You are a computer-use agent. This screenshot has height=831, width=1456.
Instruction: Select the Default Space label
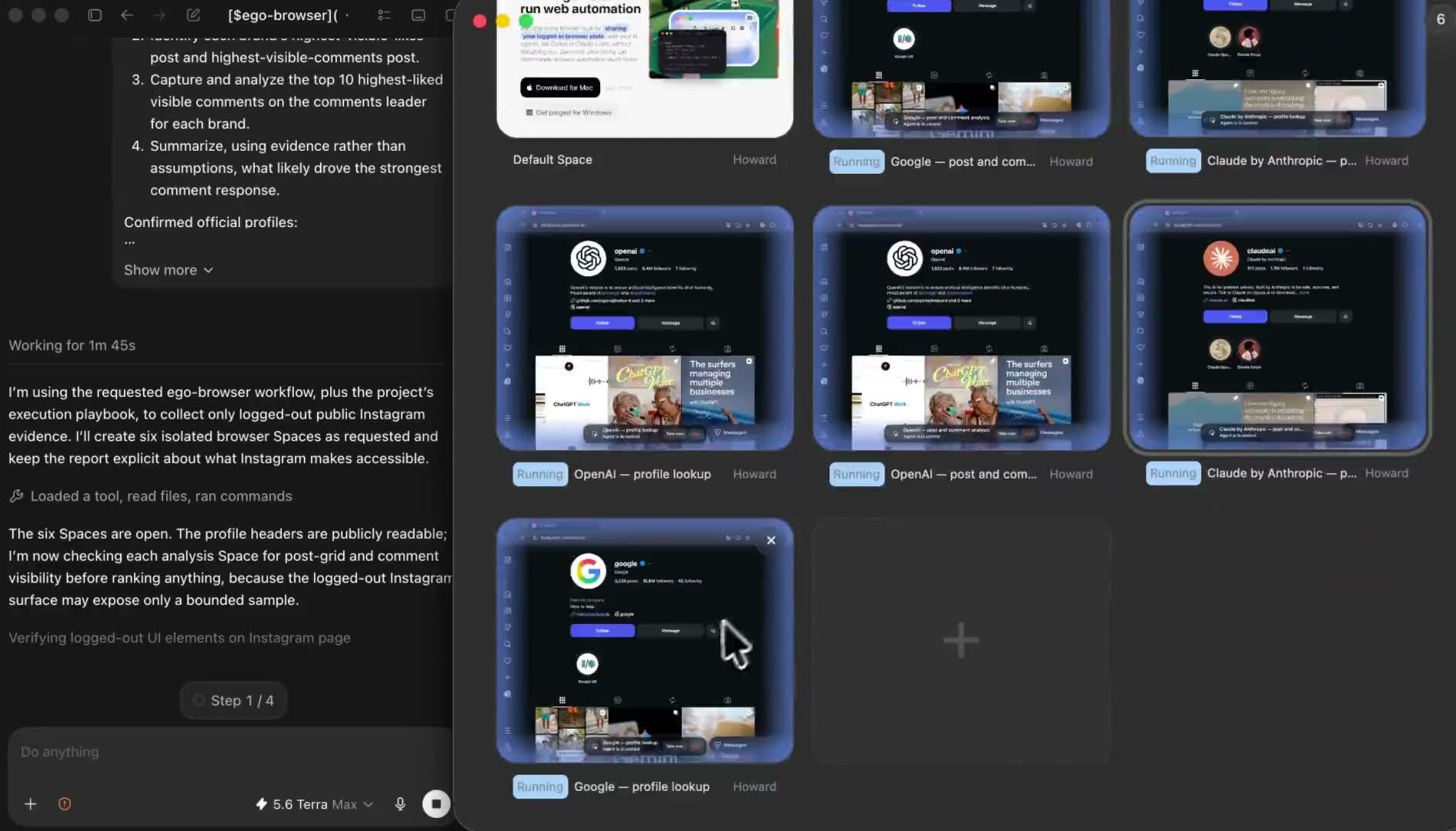click(x=553, y=160)
